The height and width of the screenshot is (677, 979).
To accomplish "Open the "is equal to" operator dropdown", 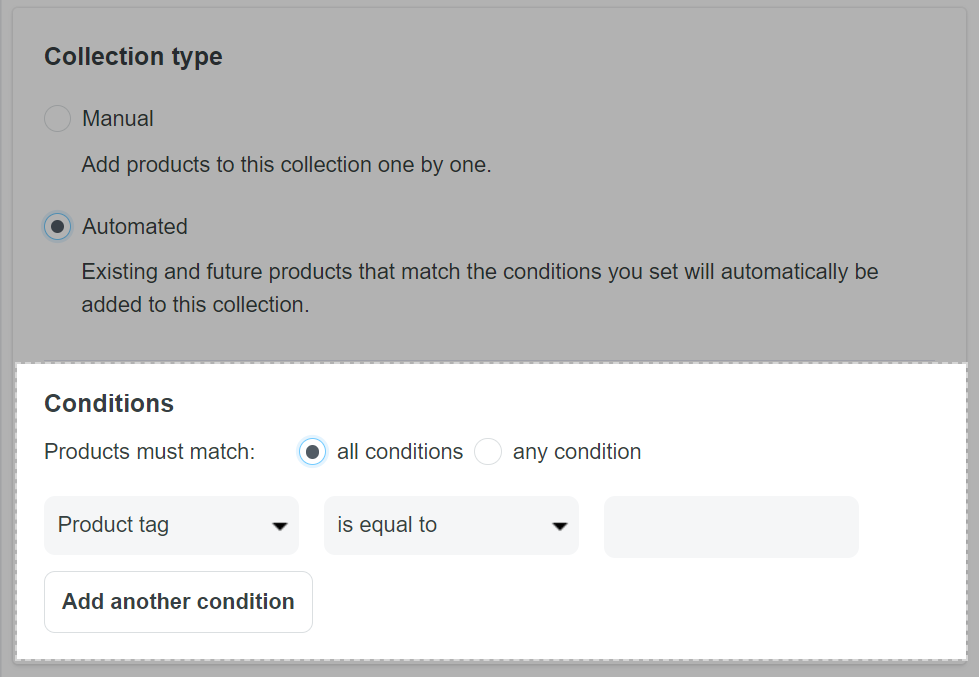I will 451,525.
